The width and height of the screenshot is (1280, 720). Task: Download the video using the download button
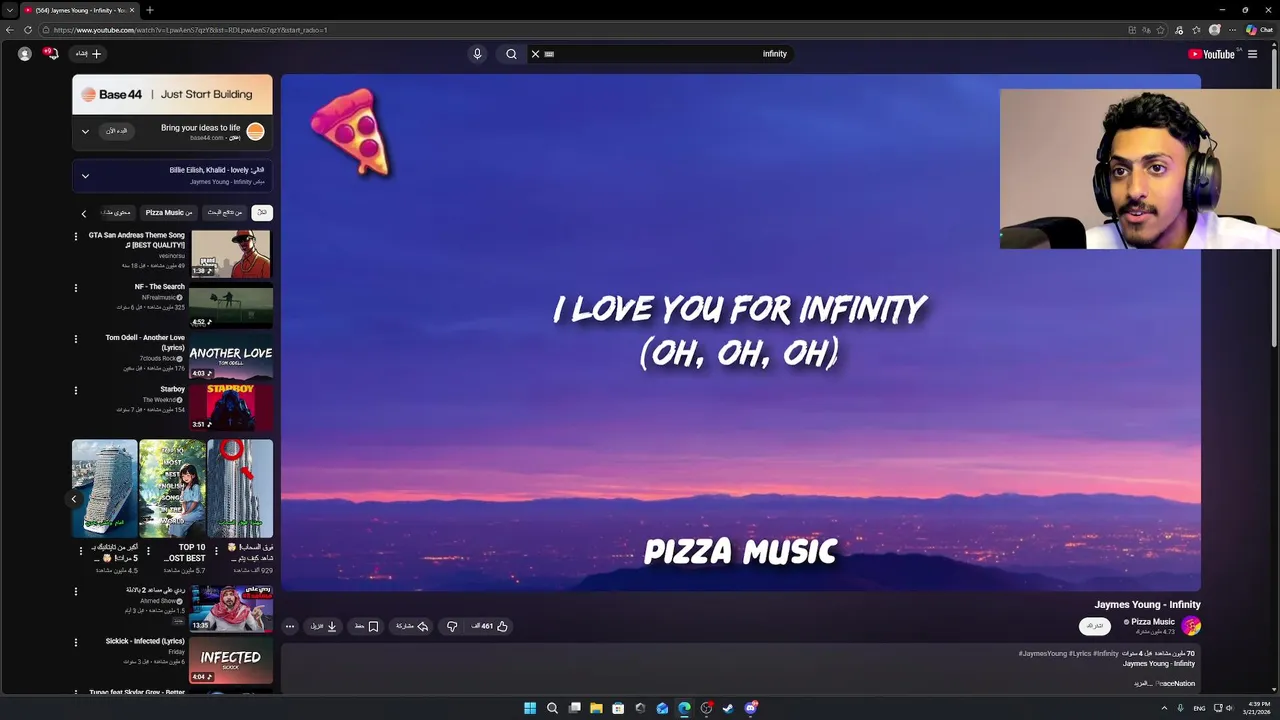pos(323,626)
